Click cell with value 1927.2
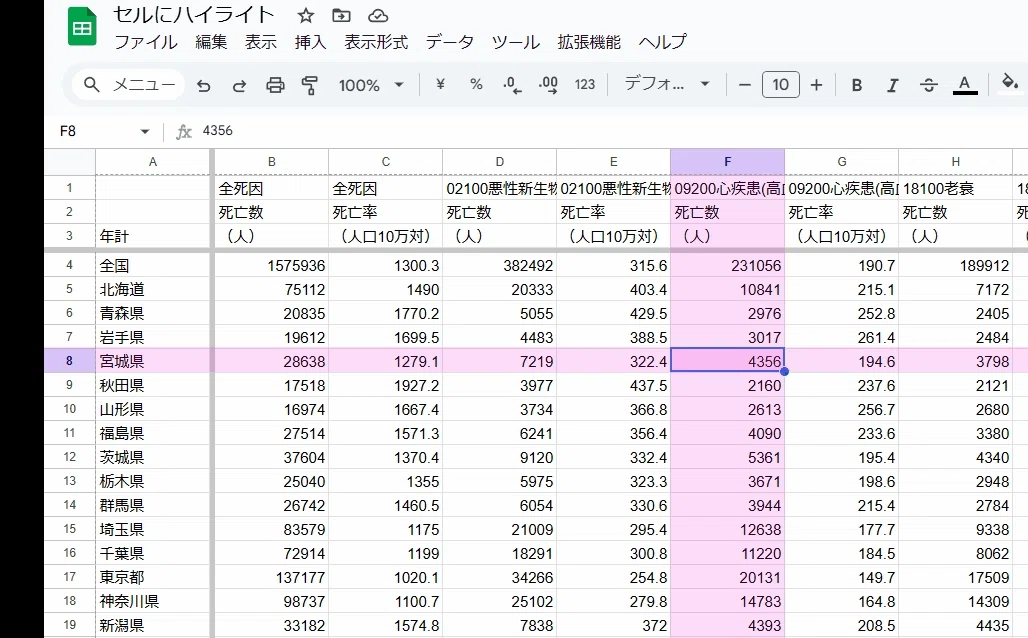This screenshot has width=1028, height=638. pos(386,385)
